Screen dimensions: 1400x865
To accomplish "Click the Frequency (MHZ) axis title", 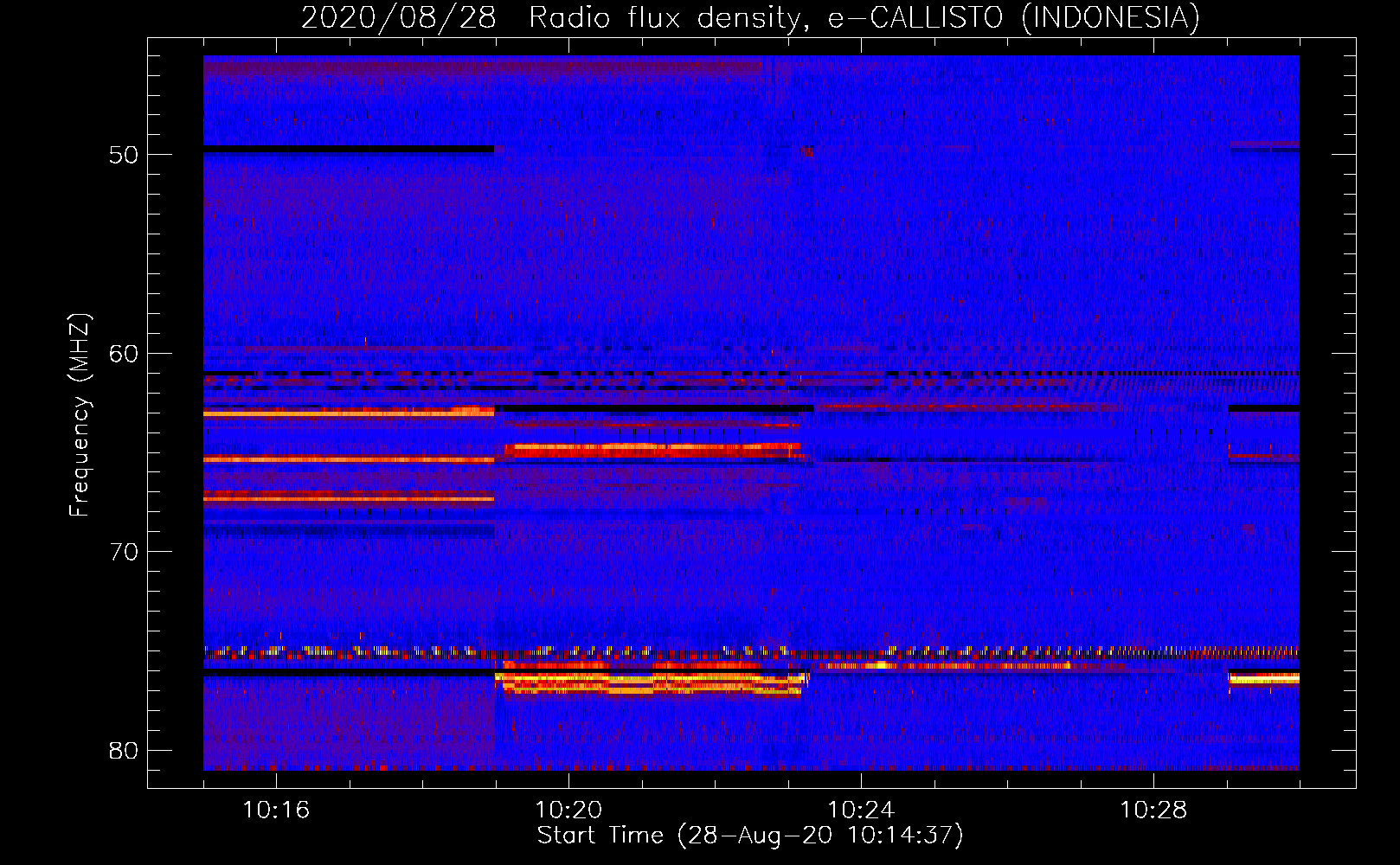I will [80, 415].
